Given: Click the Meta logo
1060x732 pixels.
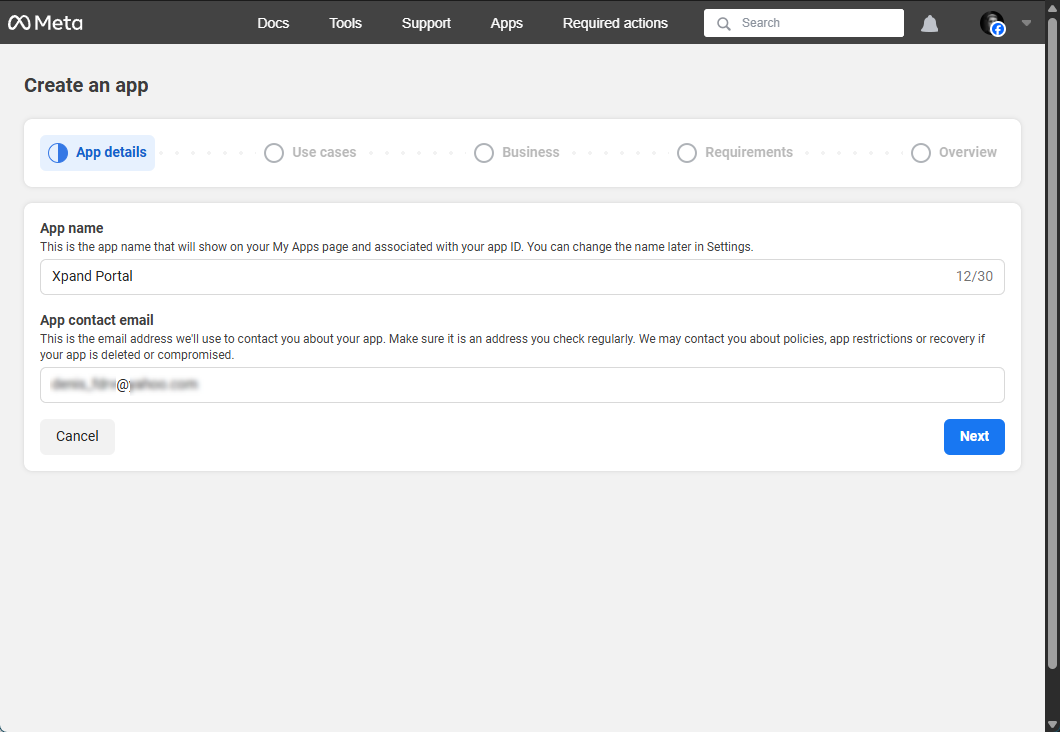Looking at the screenshot, I should [45, 23].
